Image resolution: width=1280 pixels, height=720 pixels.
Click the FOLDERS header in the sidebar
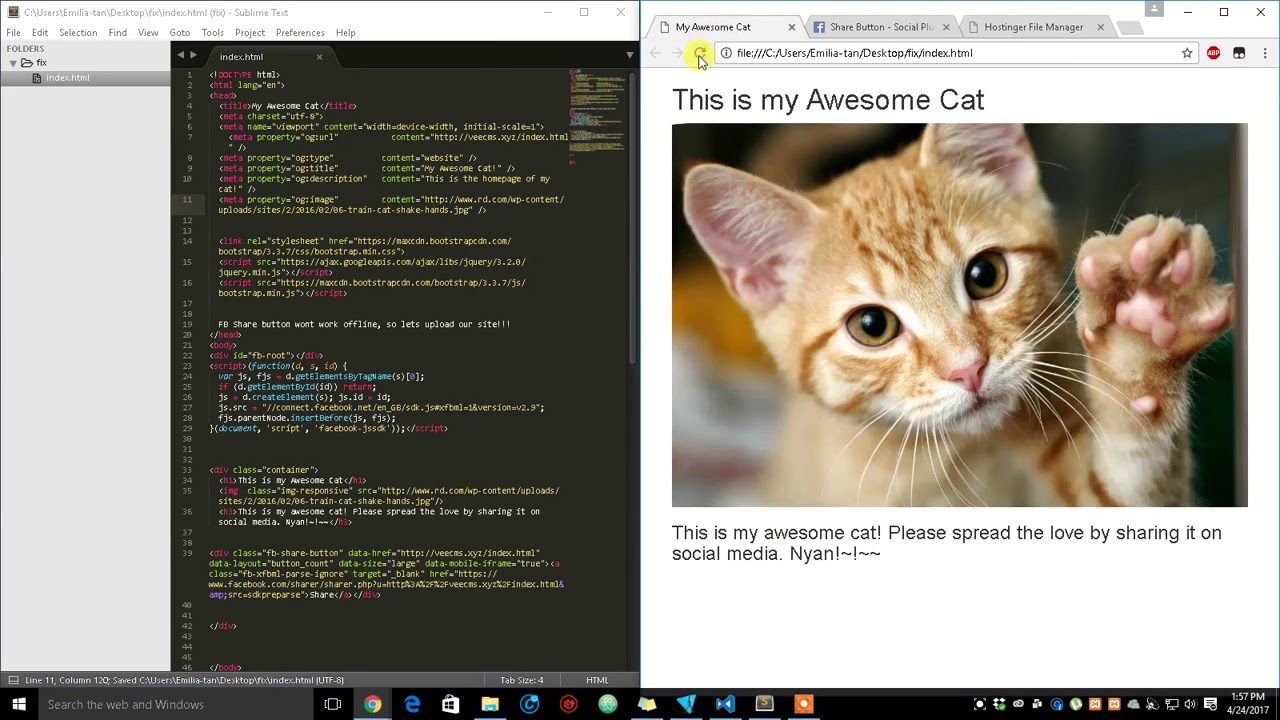click(25, 48)
